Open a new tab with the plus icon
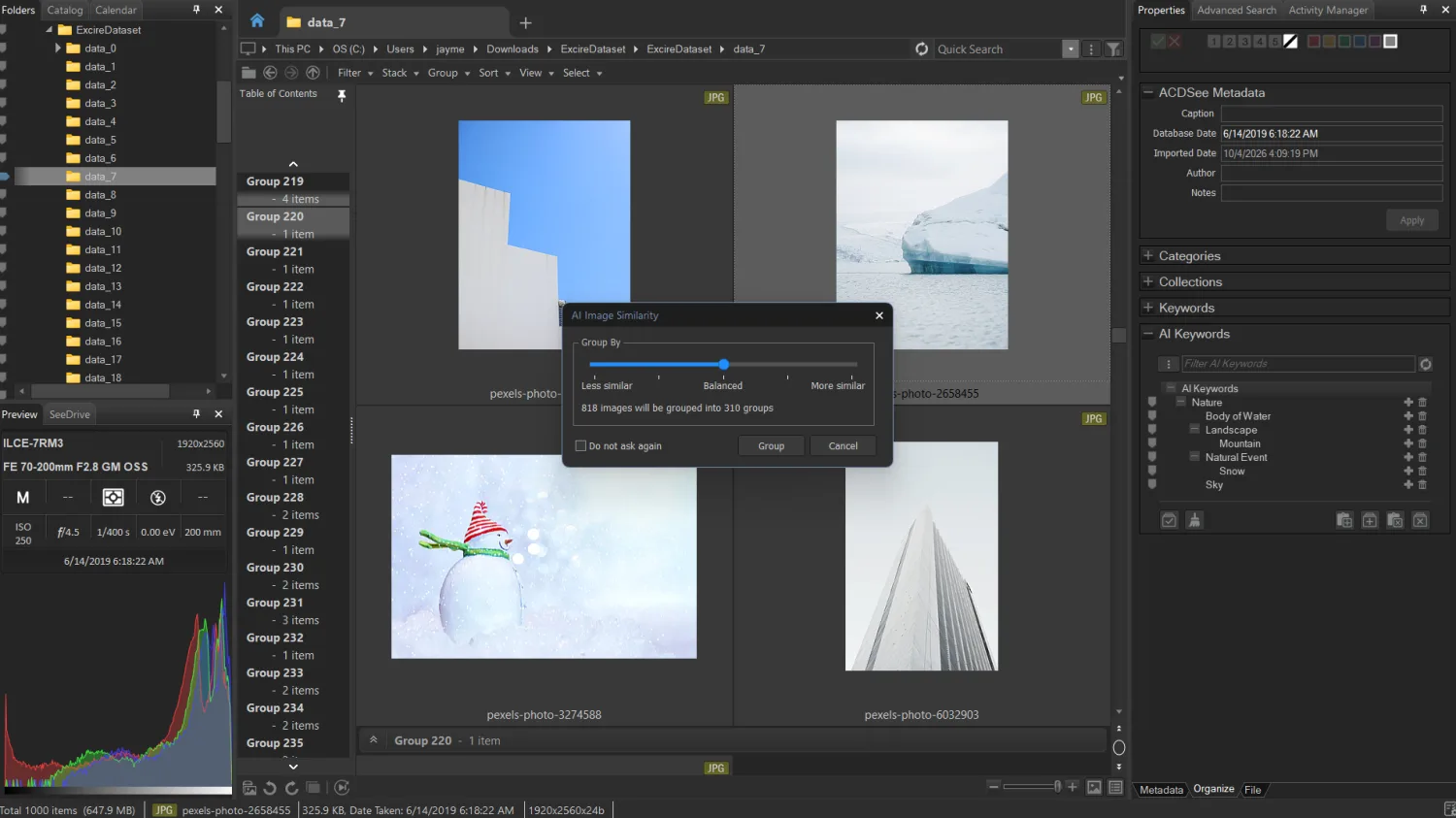The height and width of the screenshot is (818, 1456). (x=525, y=22)
